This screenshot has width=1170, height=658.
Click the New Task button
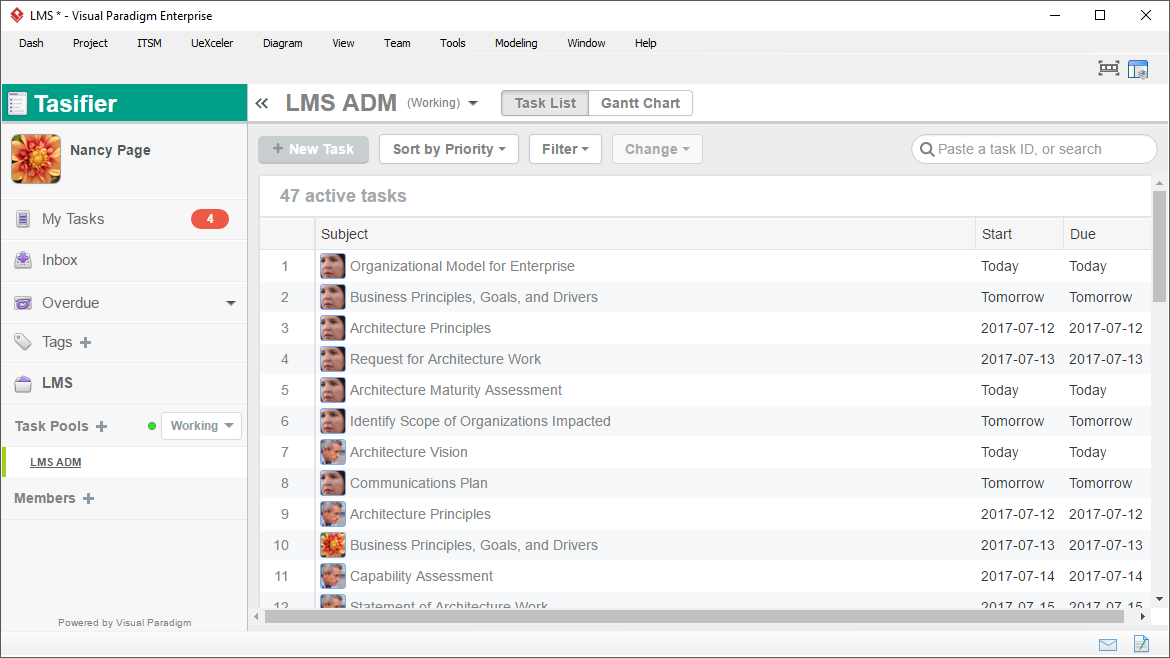(x=313, y=149)
